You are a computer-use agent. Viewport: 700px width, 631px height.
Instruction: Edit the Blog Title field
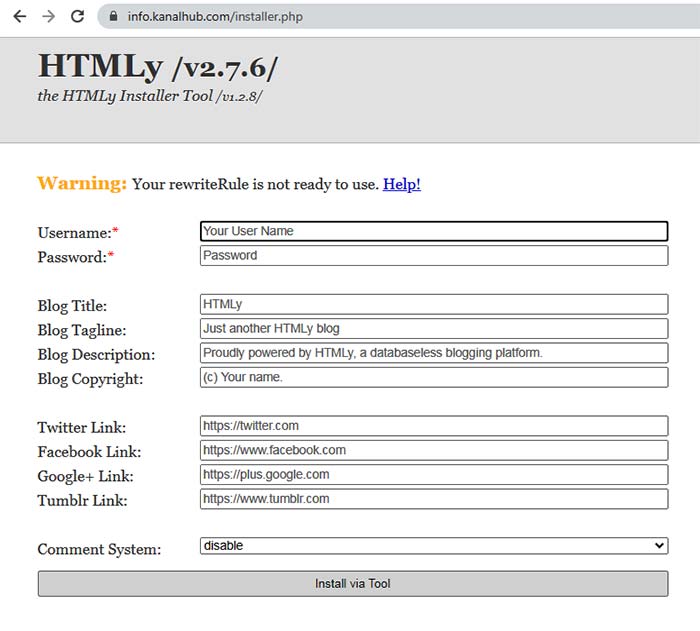coord(434,304)
